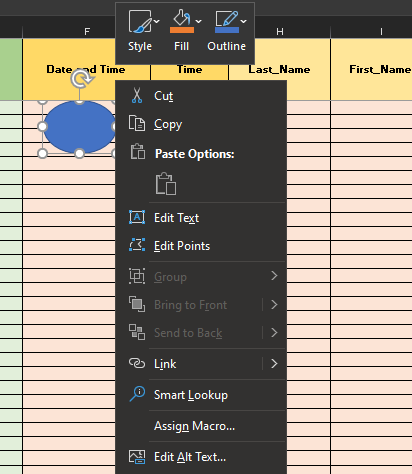
Task: Click the chain Link icon
Action: point(137,363)
